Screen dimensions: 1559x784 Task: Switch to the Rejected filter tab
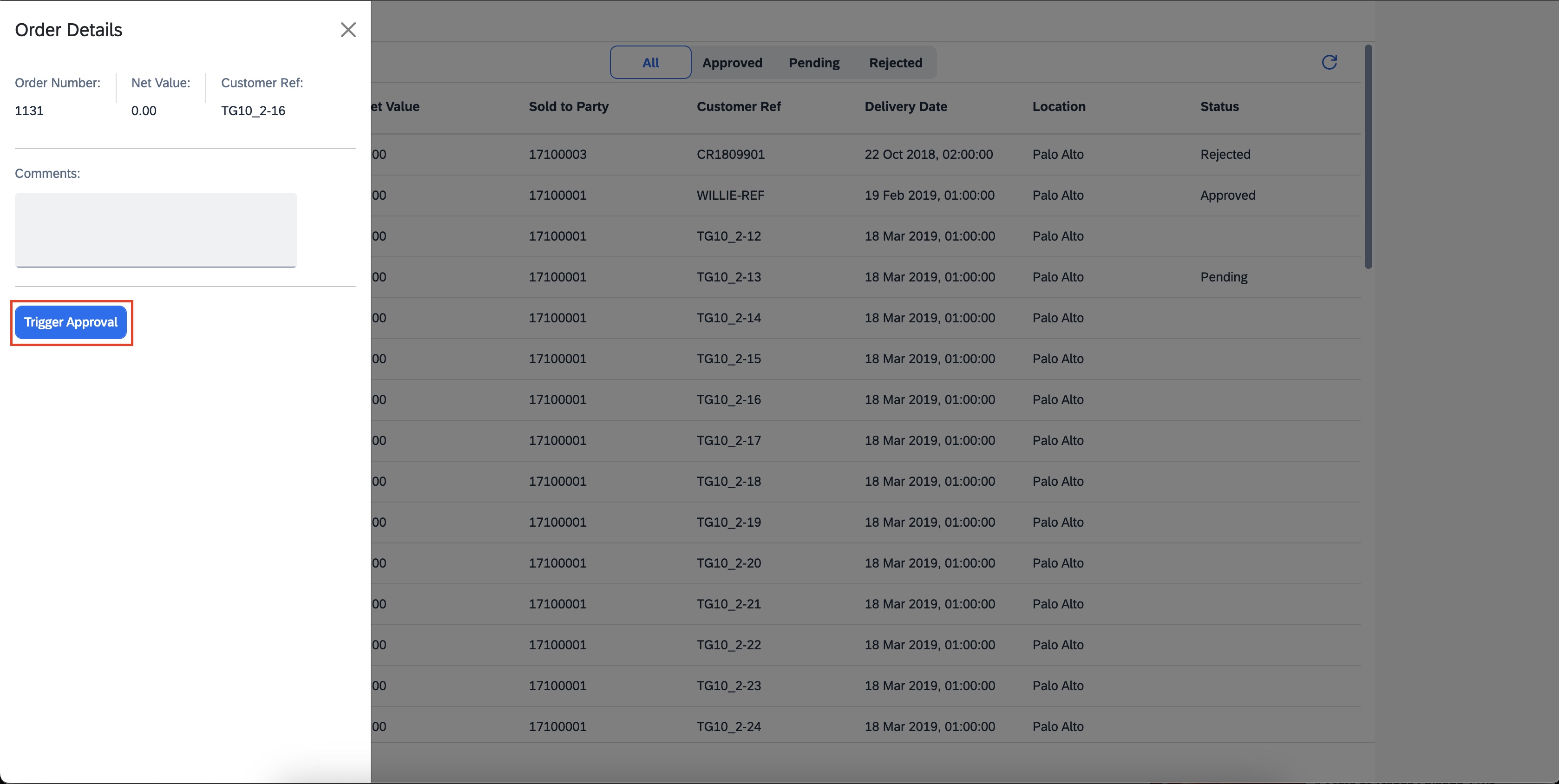(x=895, y=63)
